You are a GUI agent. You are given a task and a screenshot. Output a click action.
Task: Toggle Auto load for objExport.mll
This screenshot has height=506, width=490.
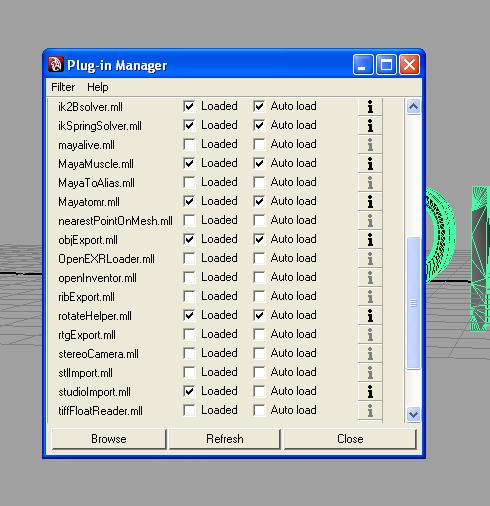pos(259,239)
